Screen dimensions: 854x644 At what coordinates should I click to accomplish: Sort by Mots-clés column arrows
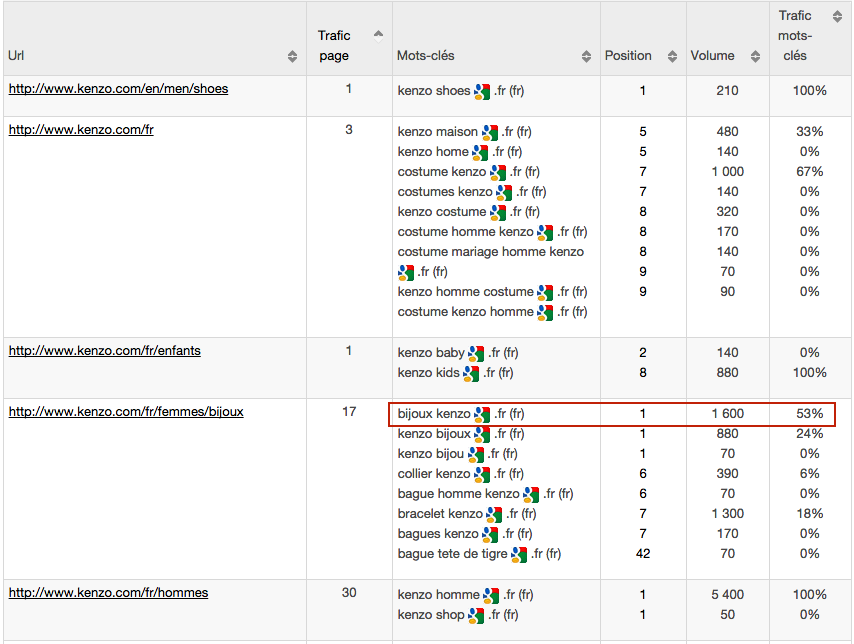[586, 56]
